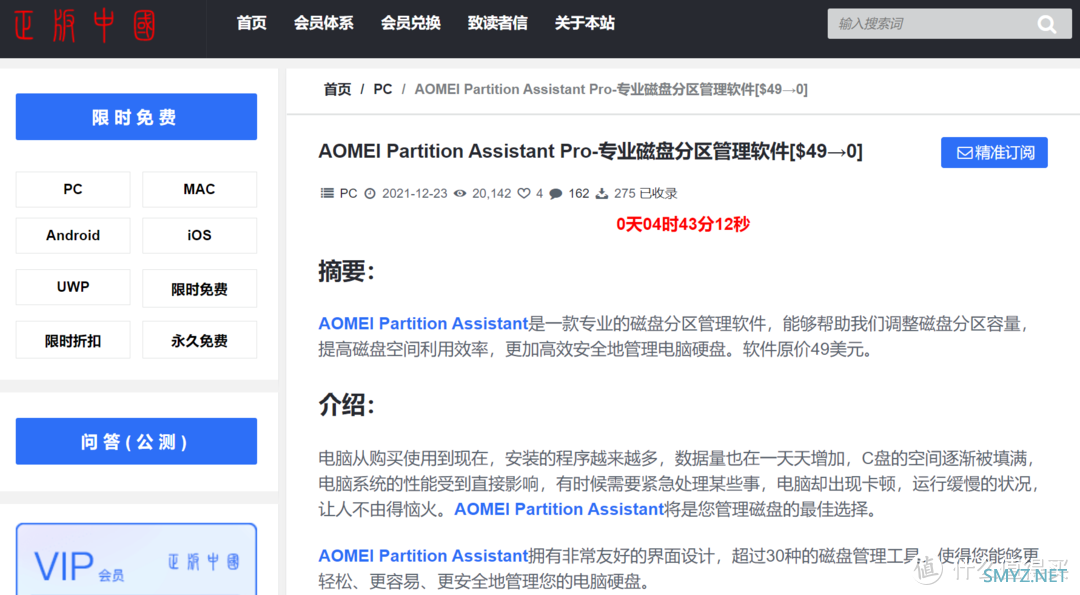
Task: Click the 精准订阅 subscribe button
Action: pyautogui.click(x=995, y=153)
